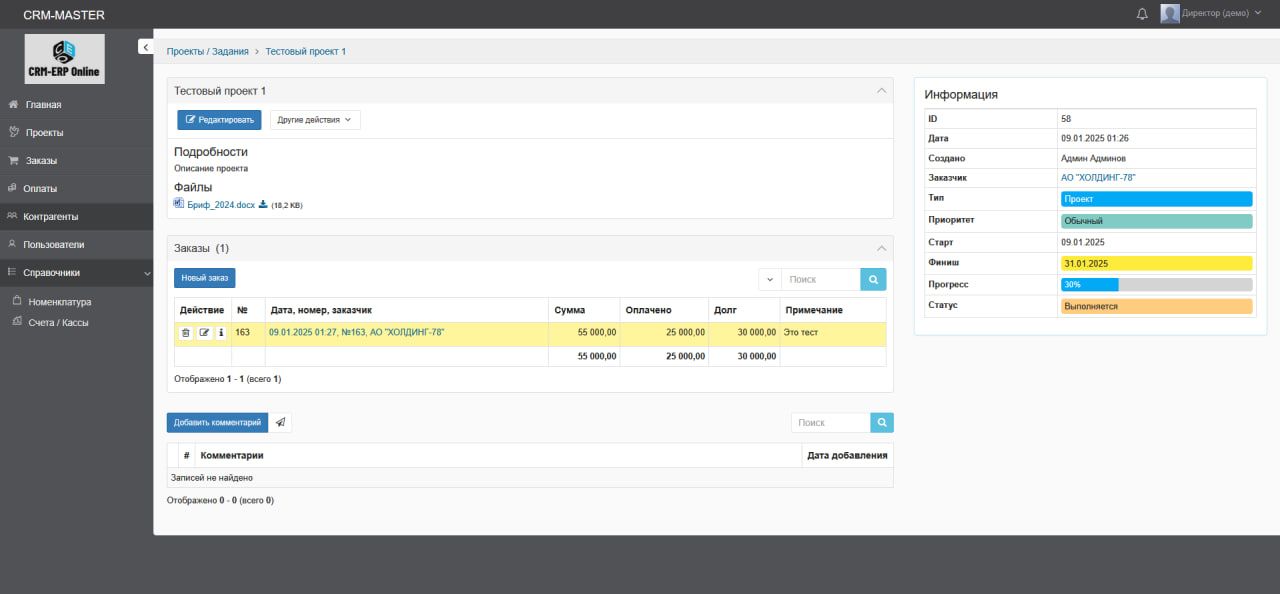Focus the orders Поиск field

tap(820, 279)
